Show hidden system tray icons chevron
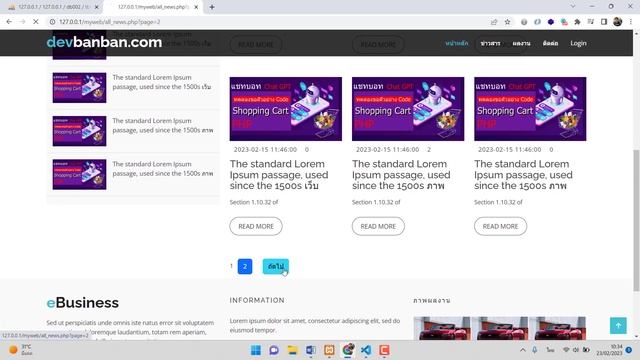This screenshot has width=640, height=360. (x=522, y=350)
